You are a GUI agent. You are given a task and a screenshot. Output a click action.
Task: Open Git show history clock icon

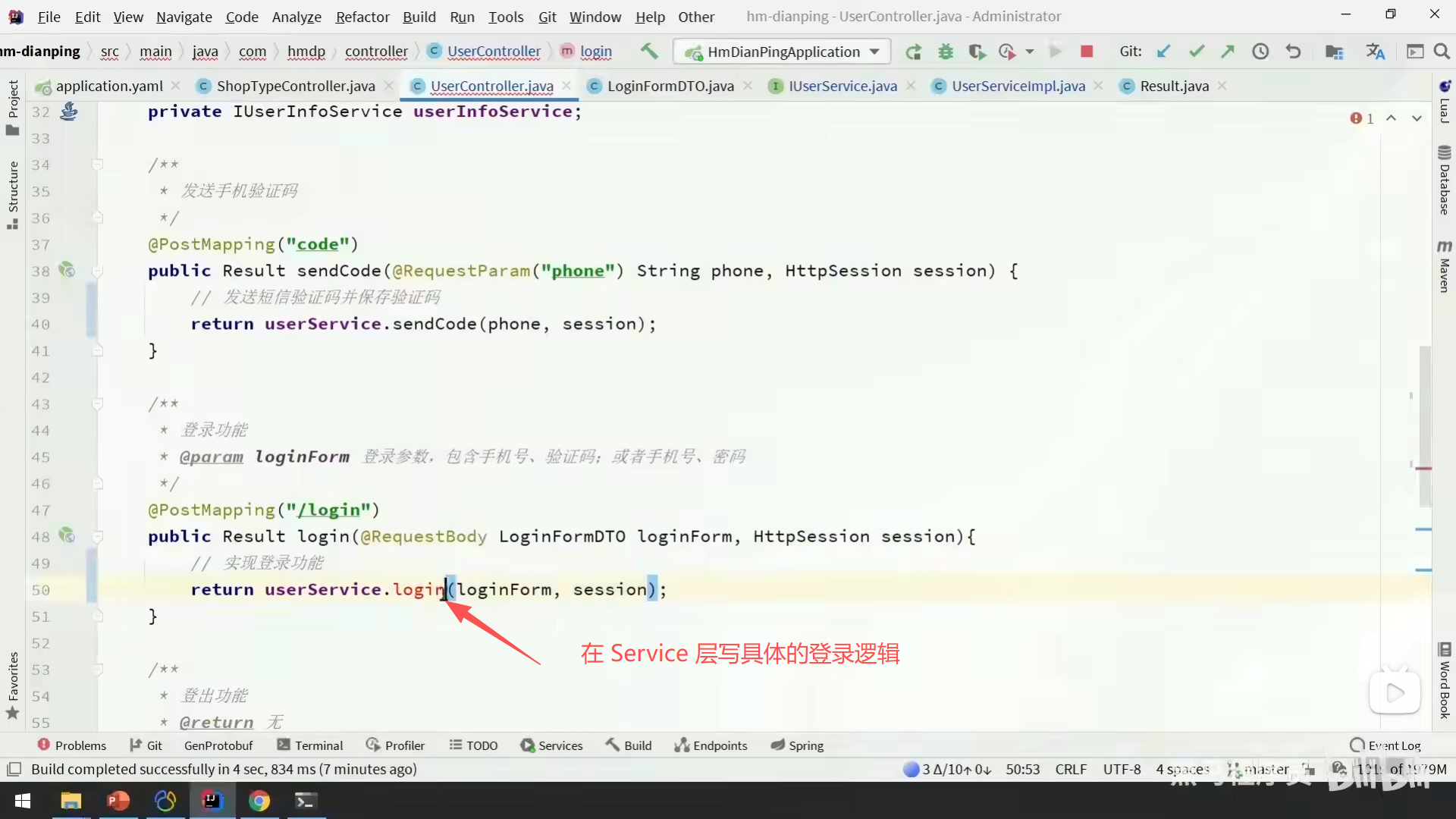1260,52
